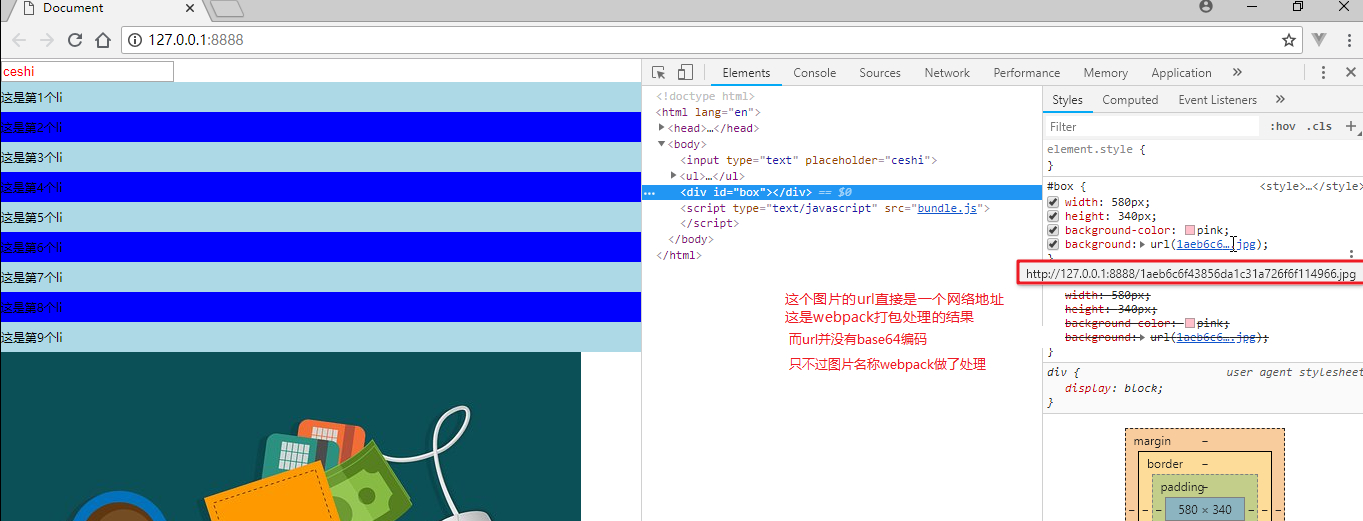Toggle device toolbar in DevTools
The width and height of the screenshot is (1363, 521).
(x=685, y=72)
